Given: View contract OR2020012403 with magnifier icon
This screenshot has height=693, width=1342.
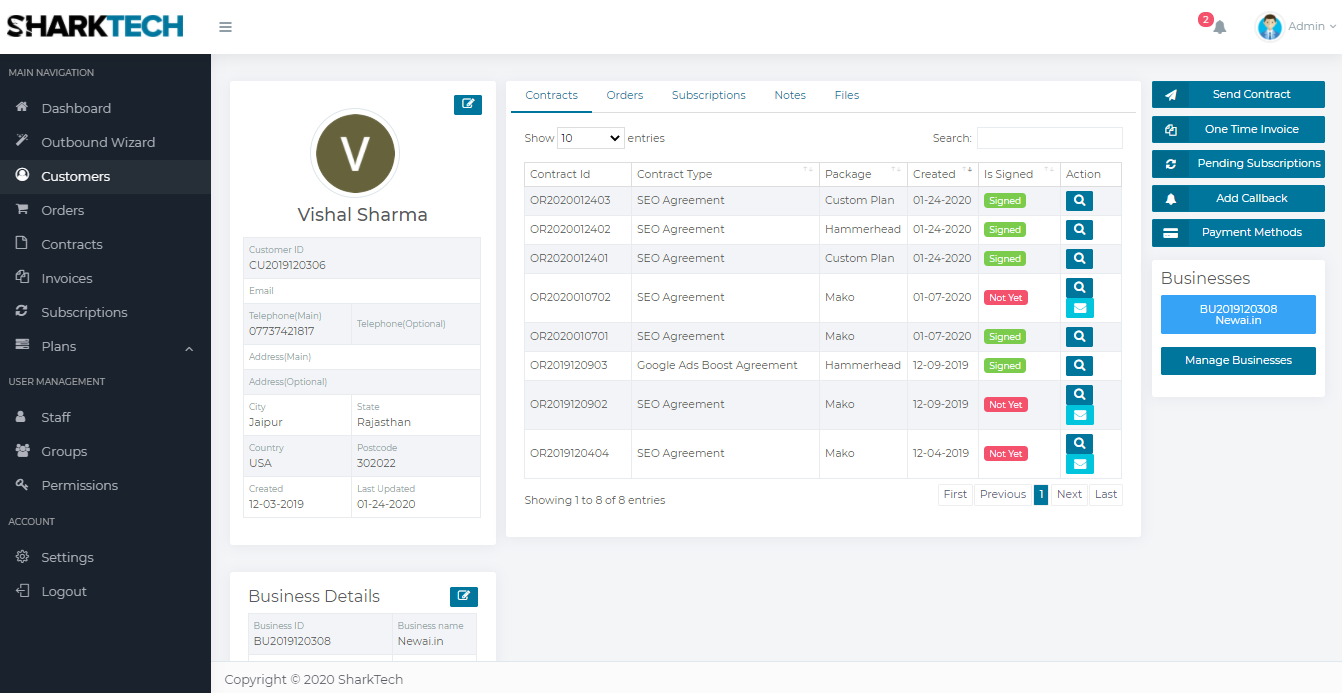Looking at the screenshot, I should [x=1079, y=201].
